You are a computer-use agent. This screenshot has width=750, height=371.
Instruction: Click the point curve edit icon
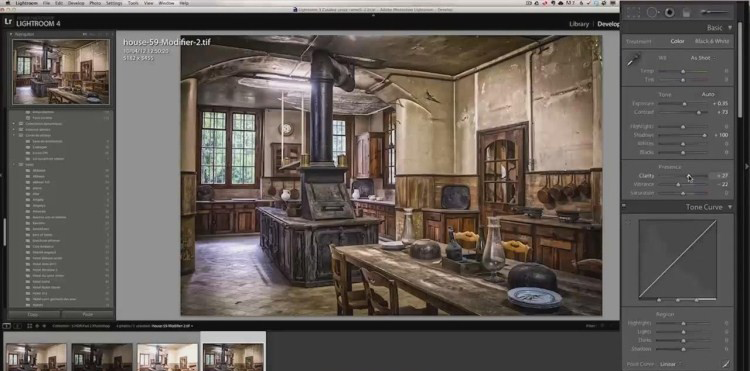[x=726, y=364]
